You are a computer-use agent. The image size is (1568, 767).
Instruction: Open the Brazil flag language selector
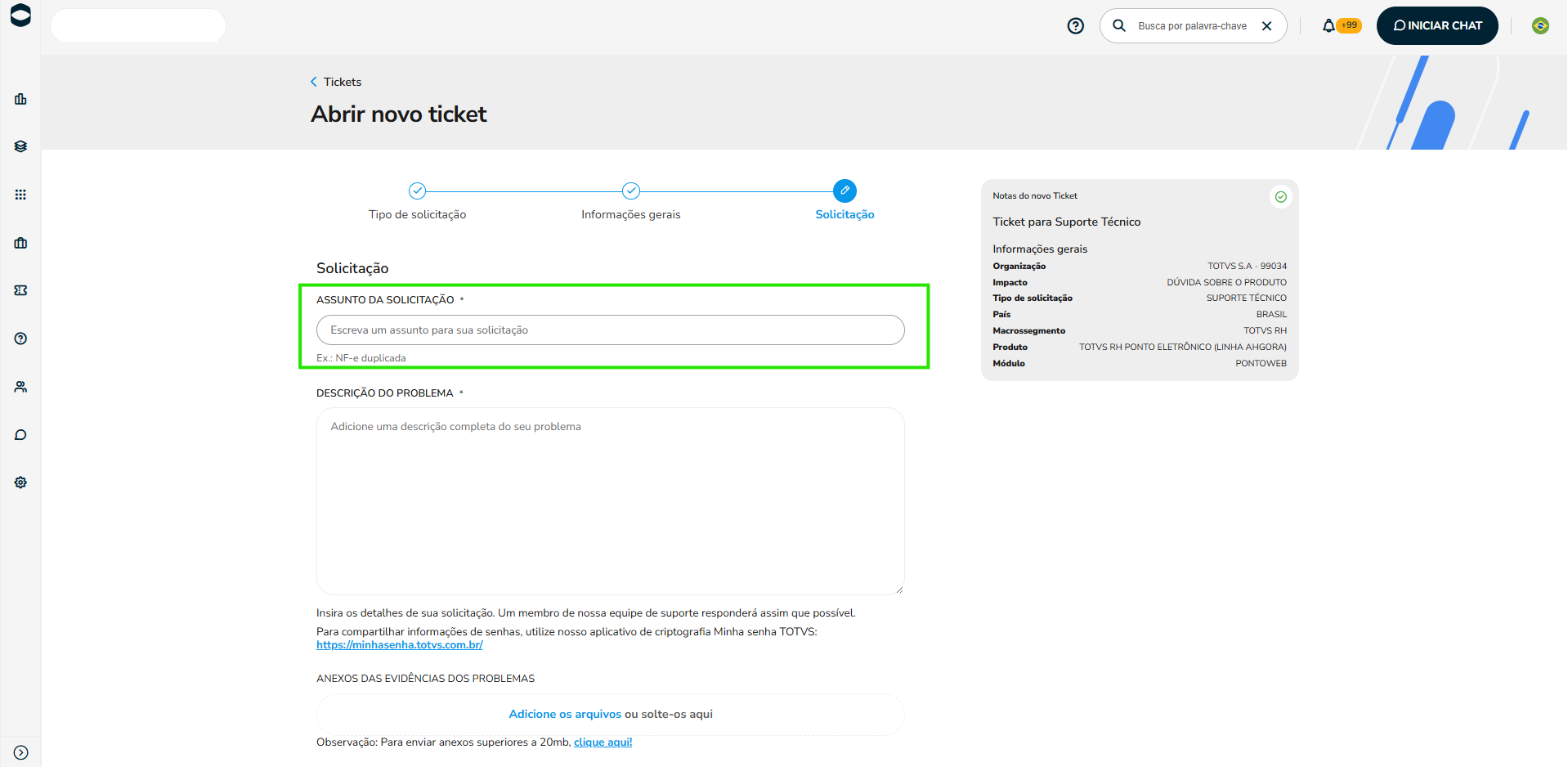point(1540,26)
